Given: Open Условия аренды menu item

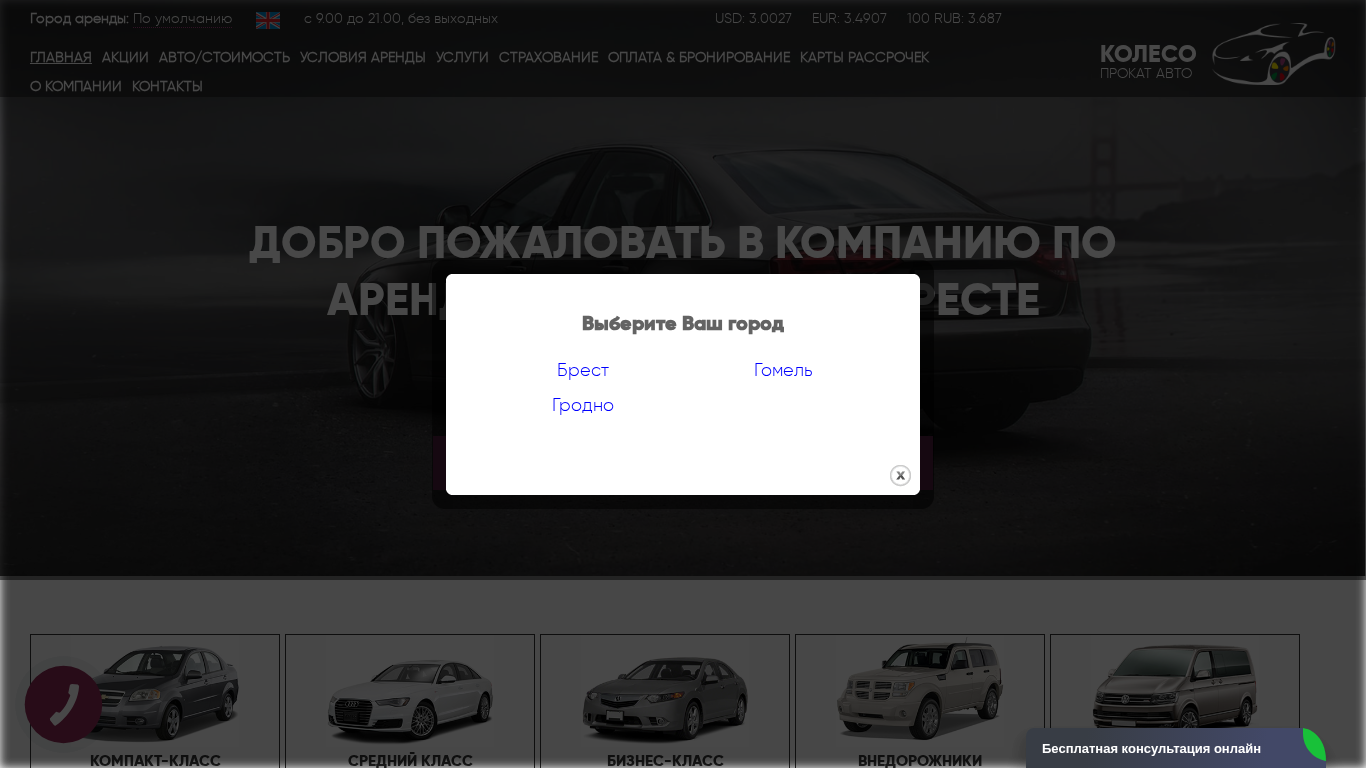Looking at the screenshot, I should [363, 57].
